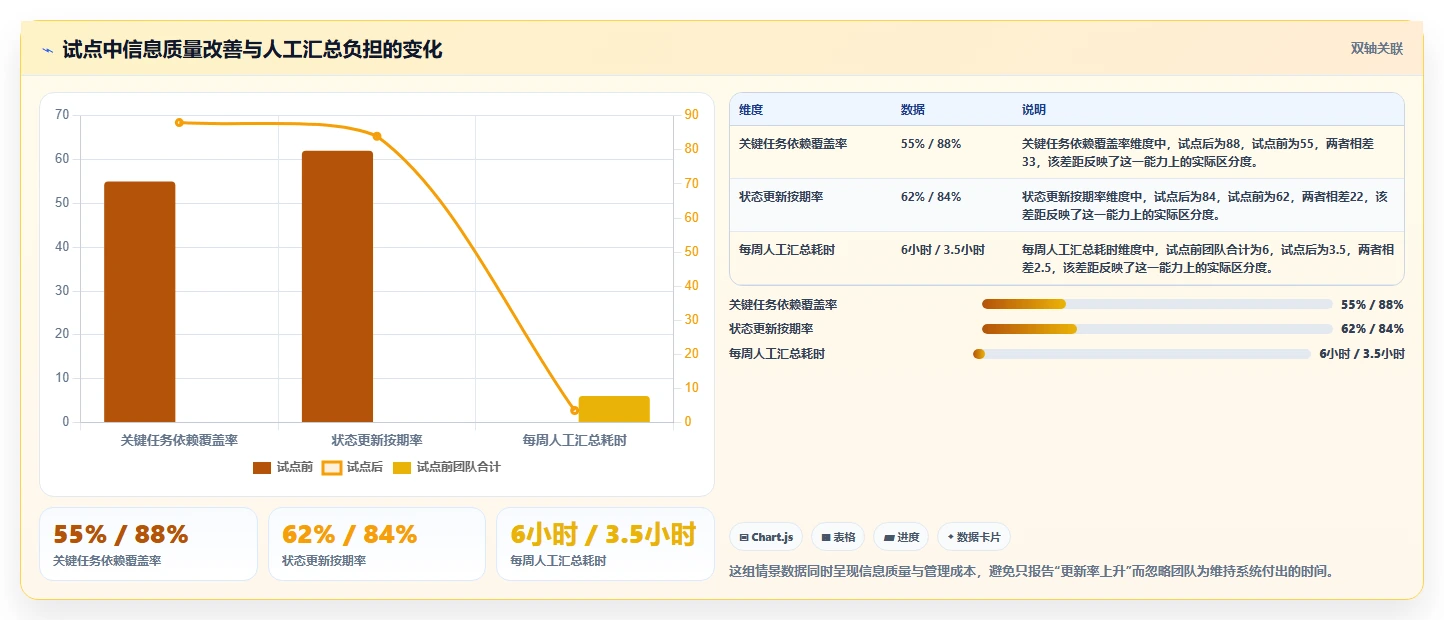Click the right axis value 90
The height and width of the screenshot is (620, 1444).
(x=691, y=115)
